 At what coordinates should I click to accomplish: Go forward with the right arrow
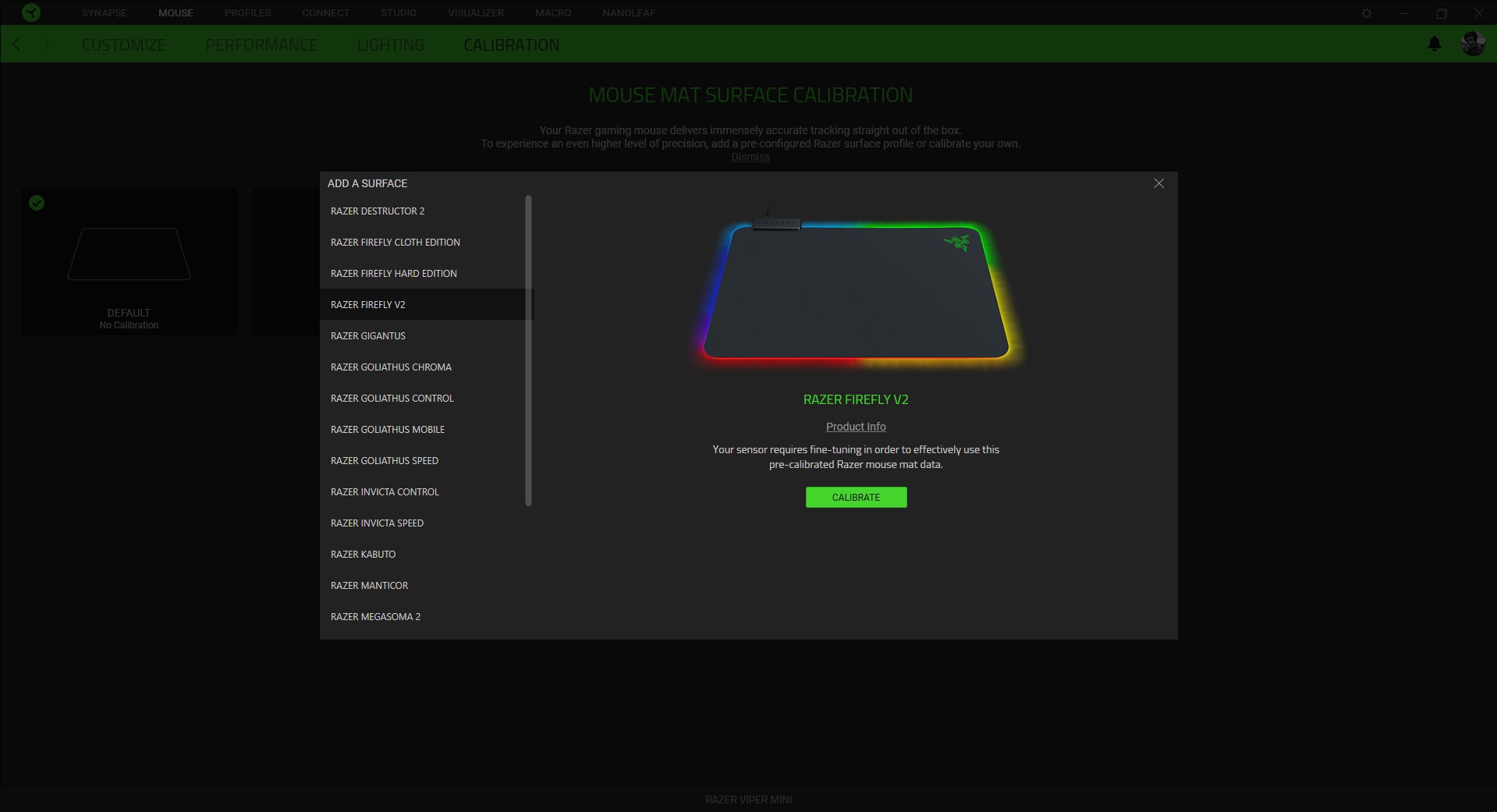(47, 44)
